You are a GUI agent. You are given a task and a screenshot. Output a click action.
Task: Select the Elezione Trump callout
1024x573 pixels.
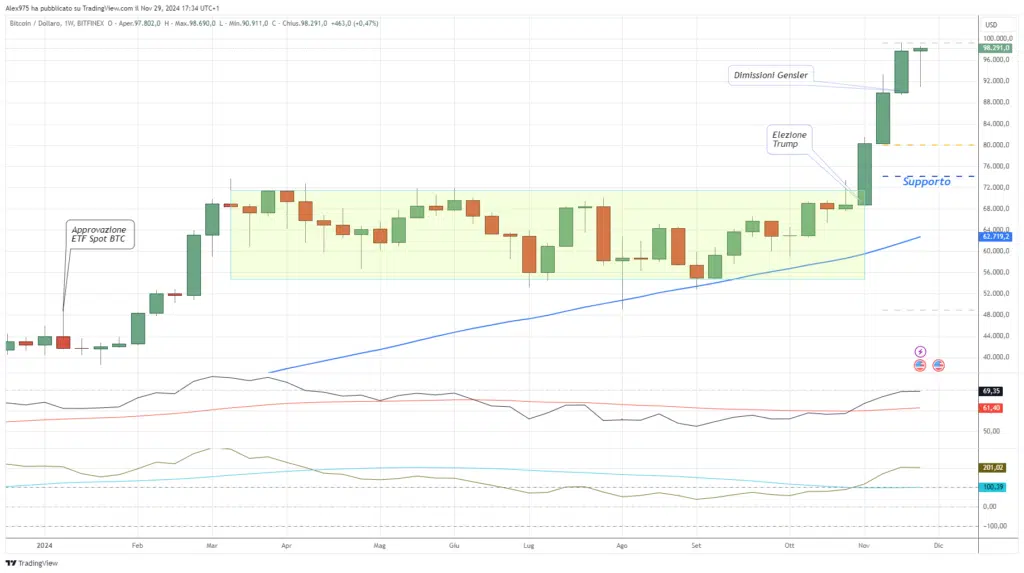[789, 139]
